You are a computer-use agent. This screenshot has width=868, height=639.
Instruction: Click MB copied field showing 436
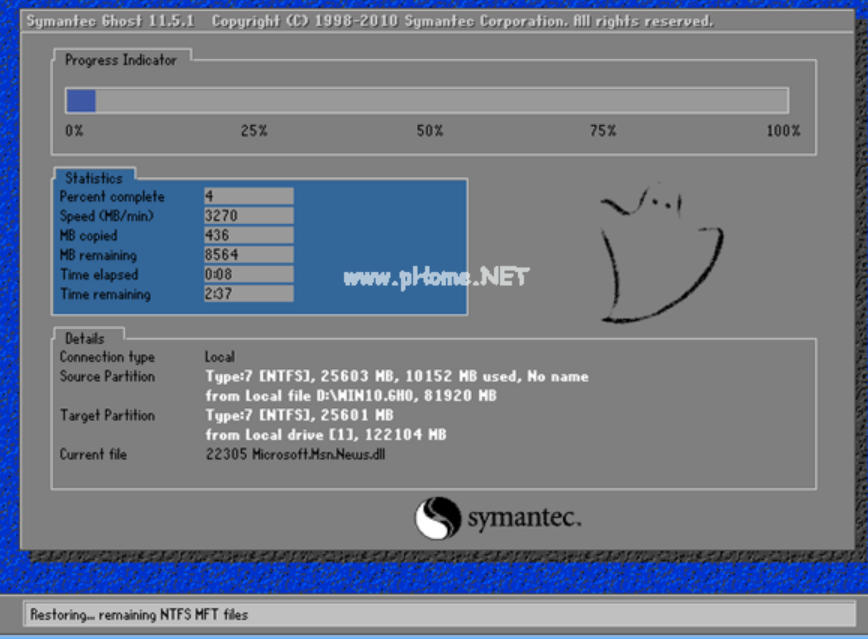coord(249,235)
